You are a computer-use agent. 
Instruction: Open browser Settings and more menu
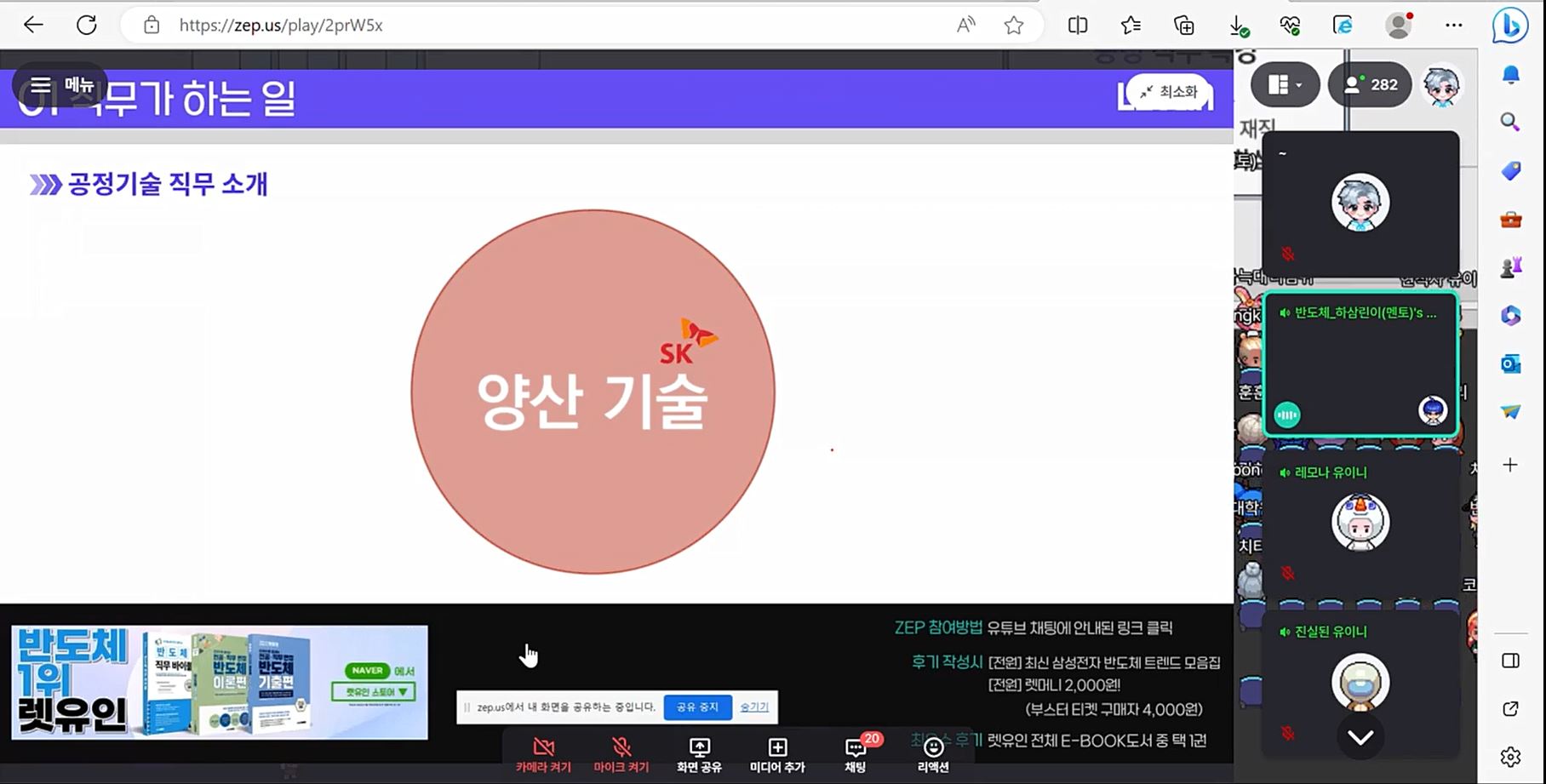[1453, 26]
